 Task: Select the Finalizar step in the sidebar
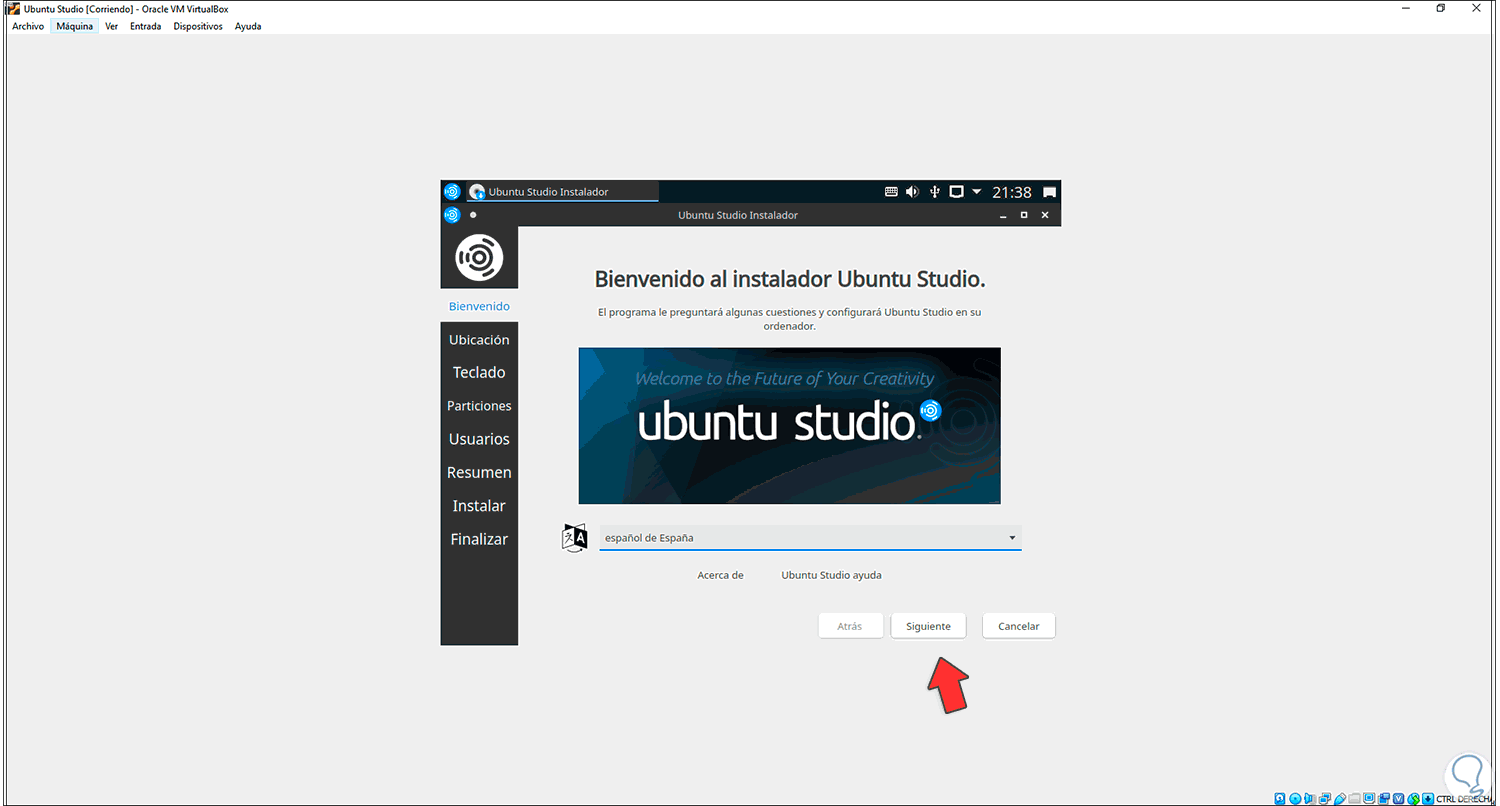coord(479,539)
